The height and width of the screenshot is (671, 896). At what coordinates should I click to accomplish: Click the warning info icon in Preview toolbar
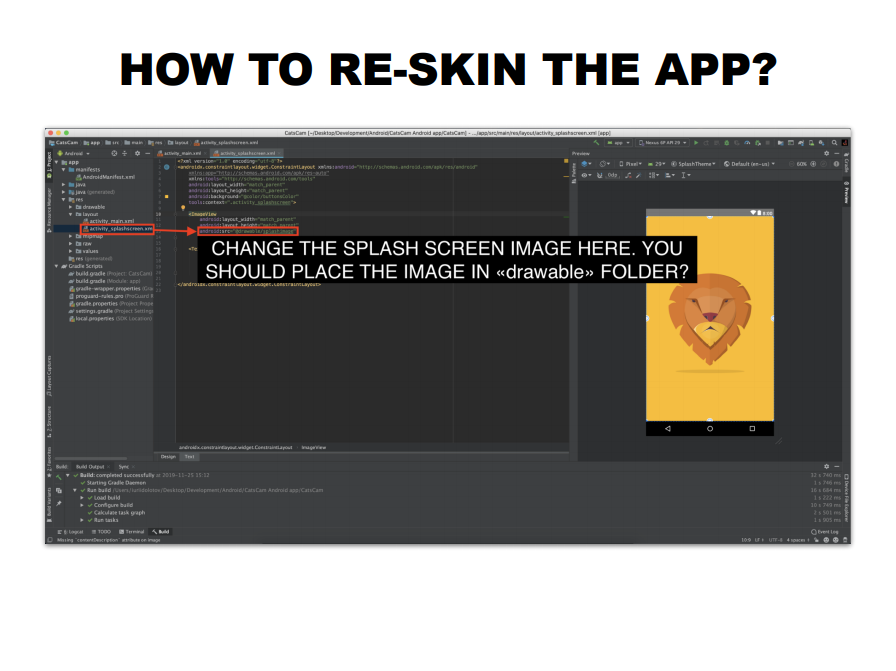click(x=836, y=164)
